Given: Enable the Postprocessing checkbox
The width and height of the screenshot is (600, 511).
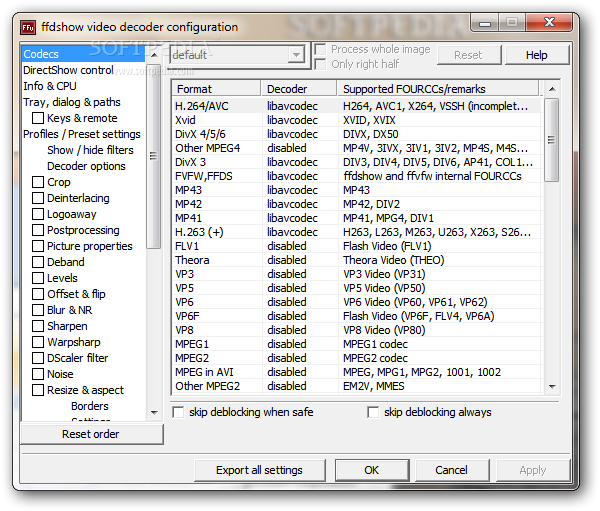Looking at the screenshot, I should tap(38, 230).
